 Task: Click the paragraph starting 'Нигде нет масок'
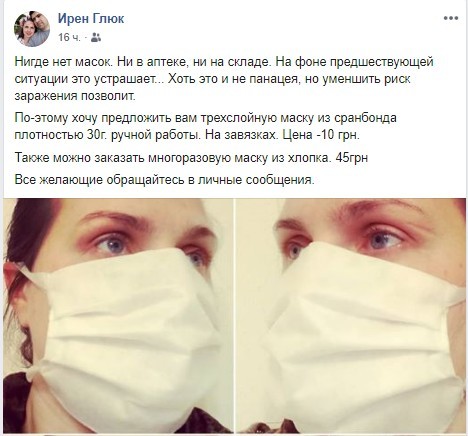tap(224, 79)
